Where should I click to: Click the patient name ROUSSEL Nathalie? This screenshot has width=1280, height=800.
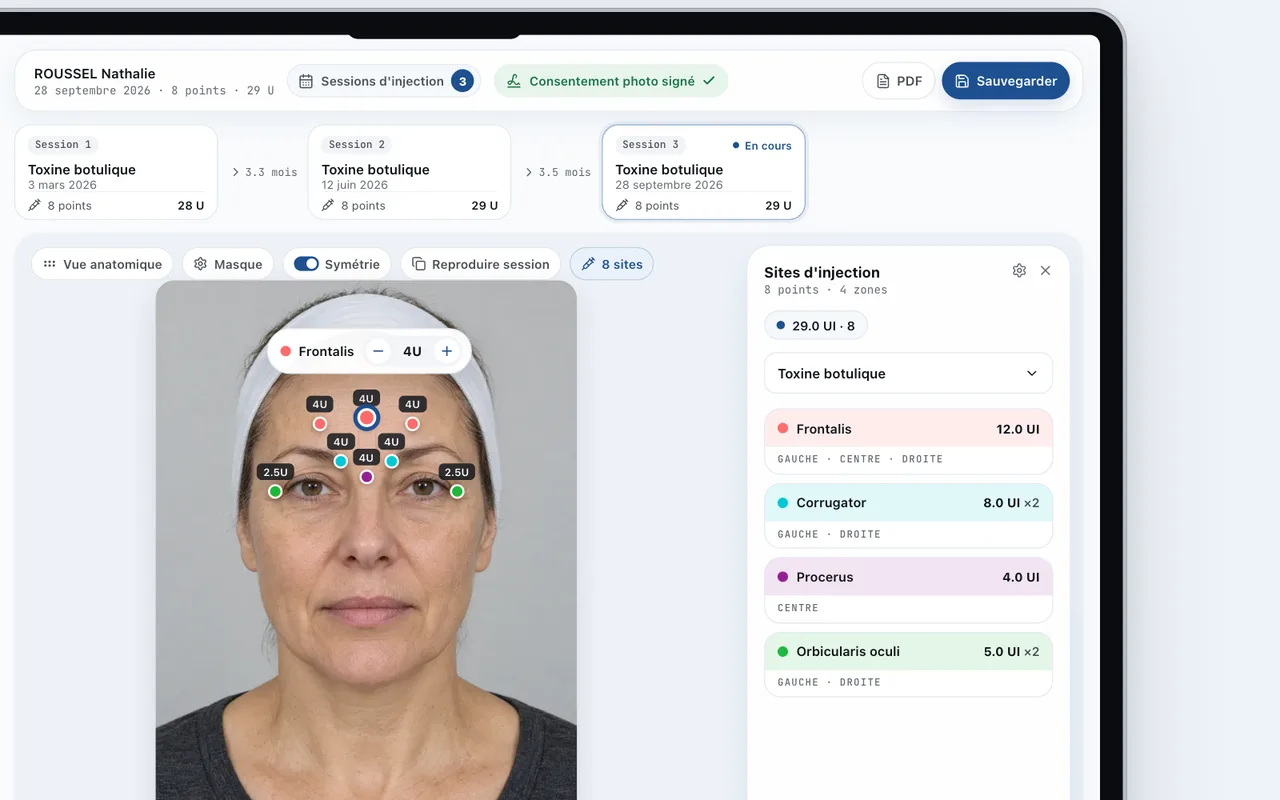pyautogui.click(x=95, y=74)
